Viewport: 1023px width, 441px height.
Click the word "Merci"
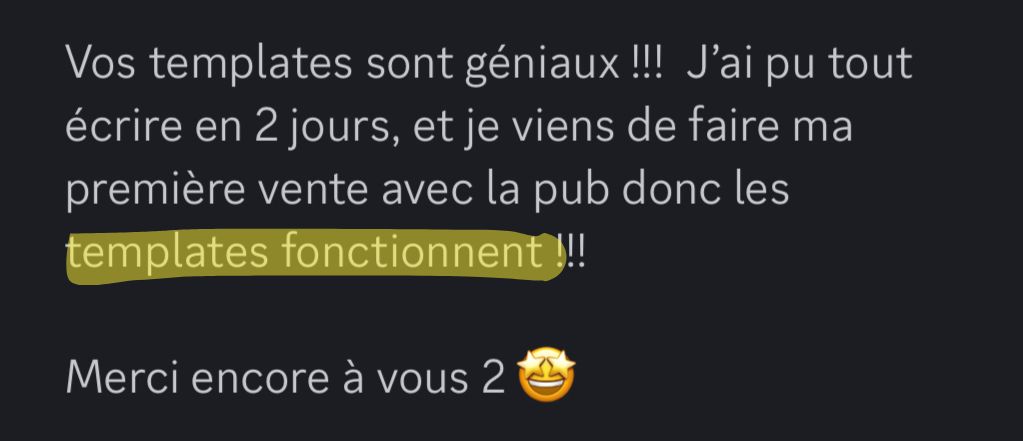point(123,377)
